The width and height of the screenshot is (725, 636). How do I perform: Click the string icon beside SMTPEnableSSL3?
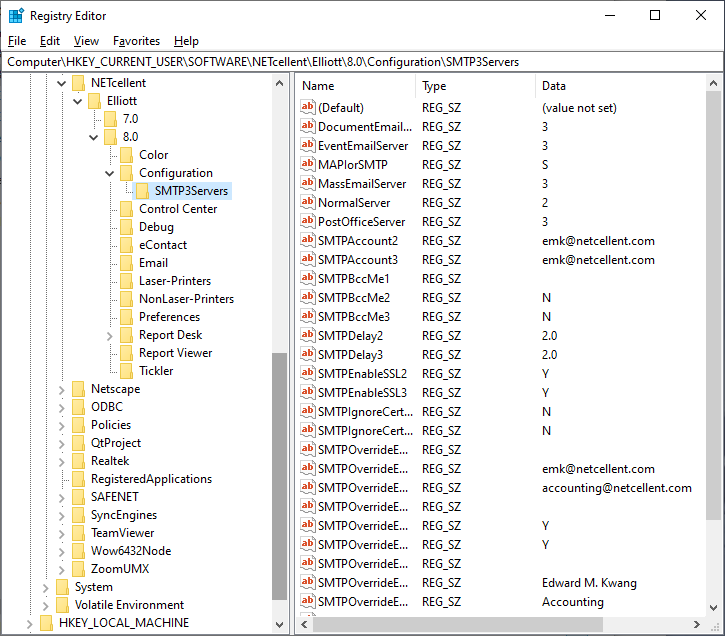pos(307,392)
